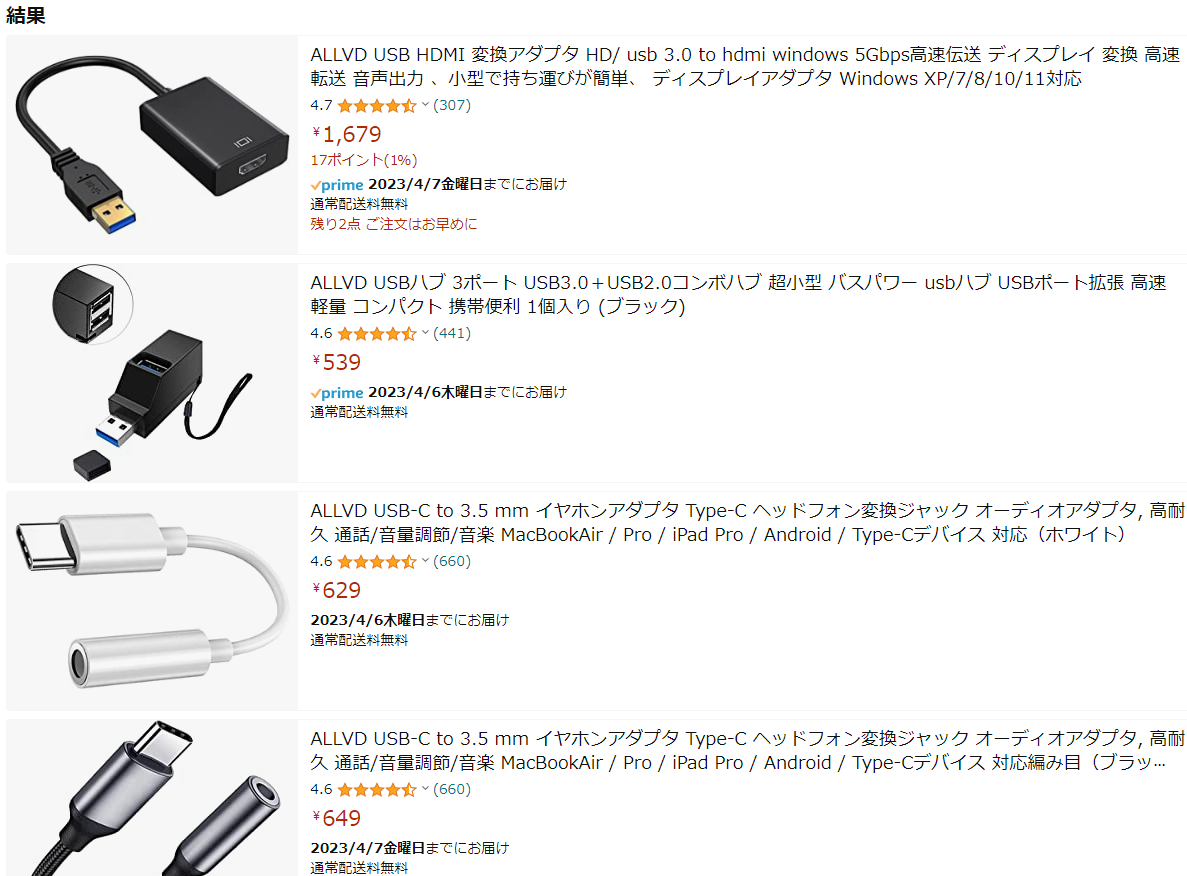Open the ALLVD USB HDMI adapter title link

[x=745, y=67]
